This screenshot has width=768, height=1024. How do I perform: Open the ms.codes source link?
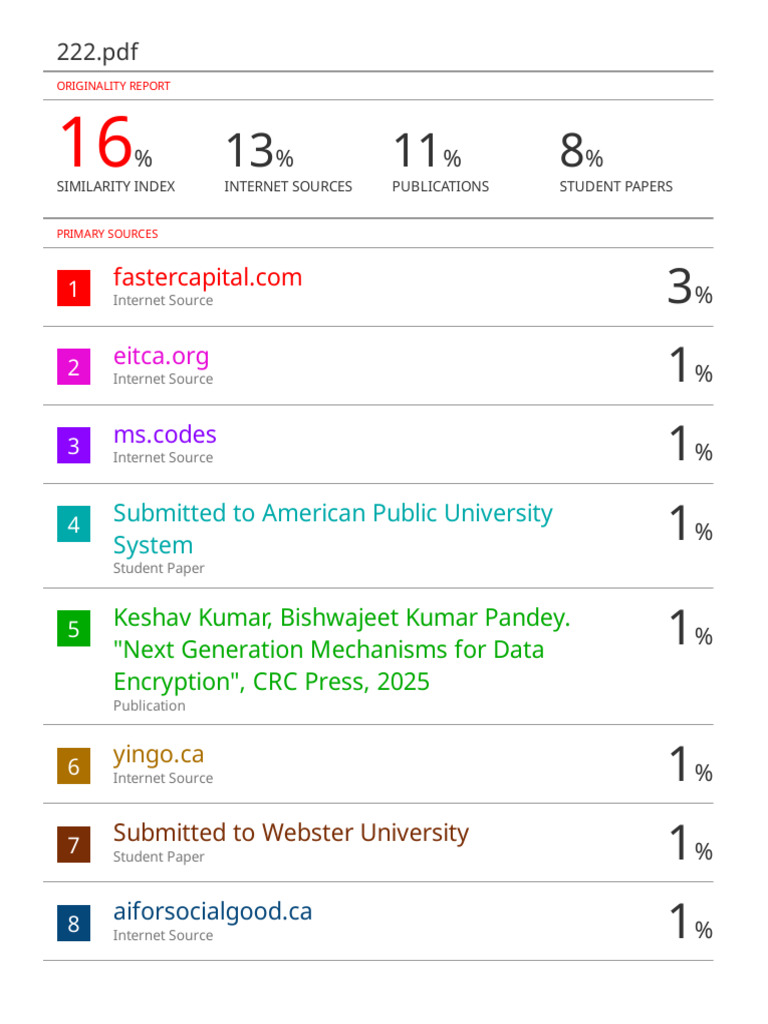click(x=164, y=435)
